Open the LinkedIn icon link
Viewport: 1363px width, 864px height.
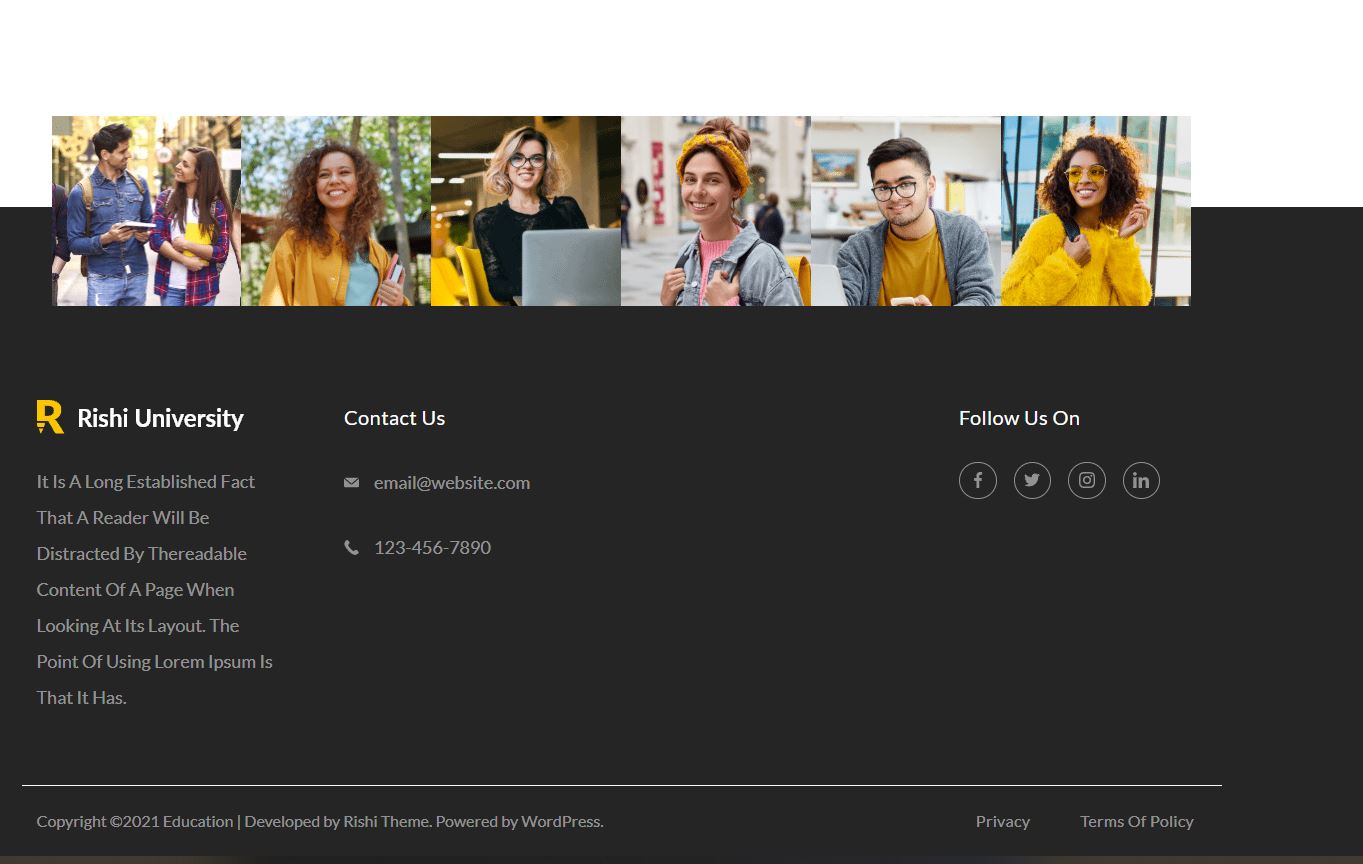coord(1141,481)
